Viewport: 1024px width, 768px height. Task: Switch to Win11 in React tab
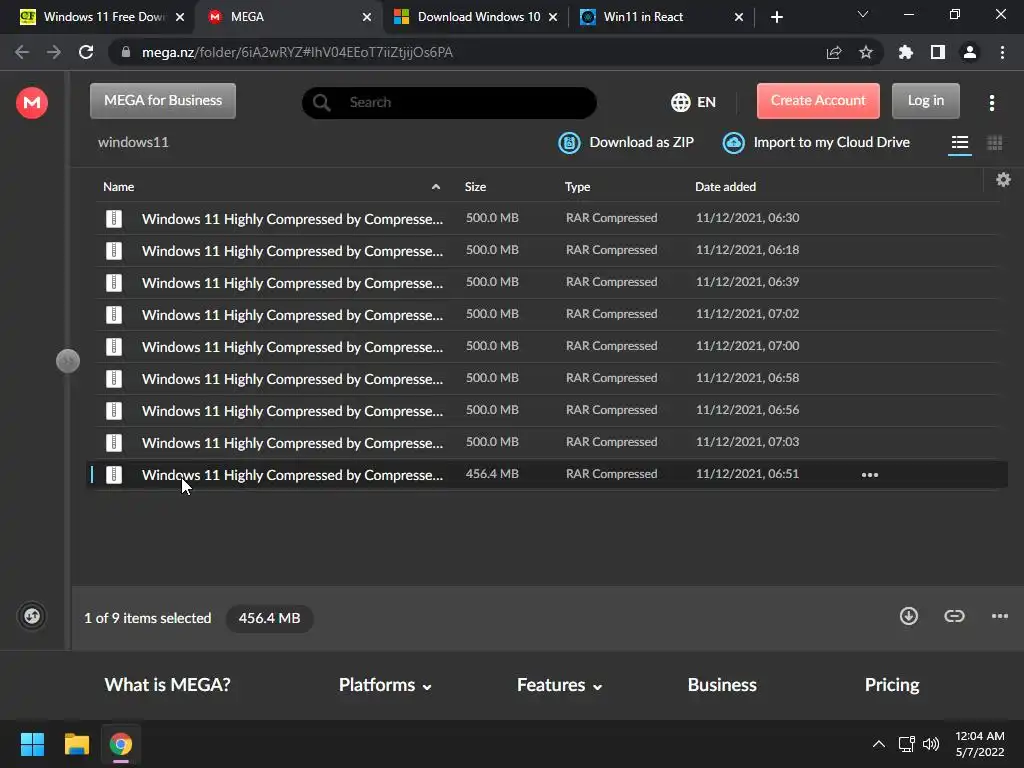point(660,17)
